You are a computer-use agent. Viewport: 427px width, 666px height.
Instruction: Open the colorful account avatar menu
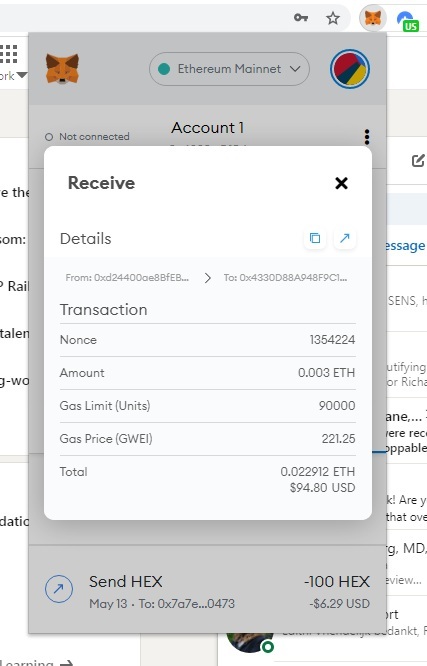coord(350,69)
